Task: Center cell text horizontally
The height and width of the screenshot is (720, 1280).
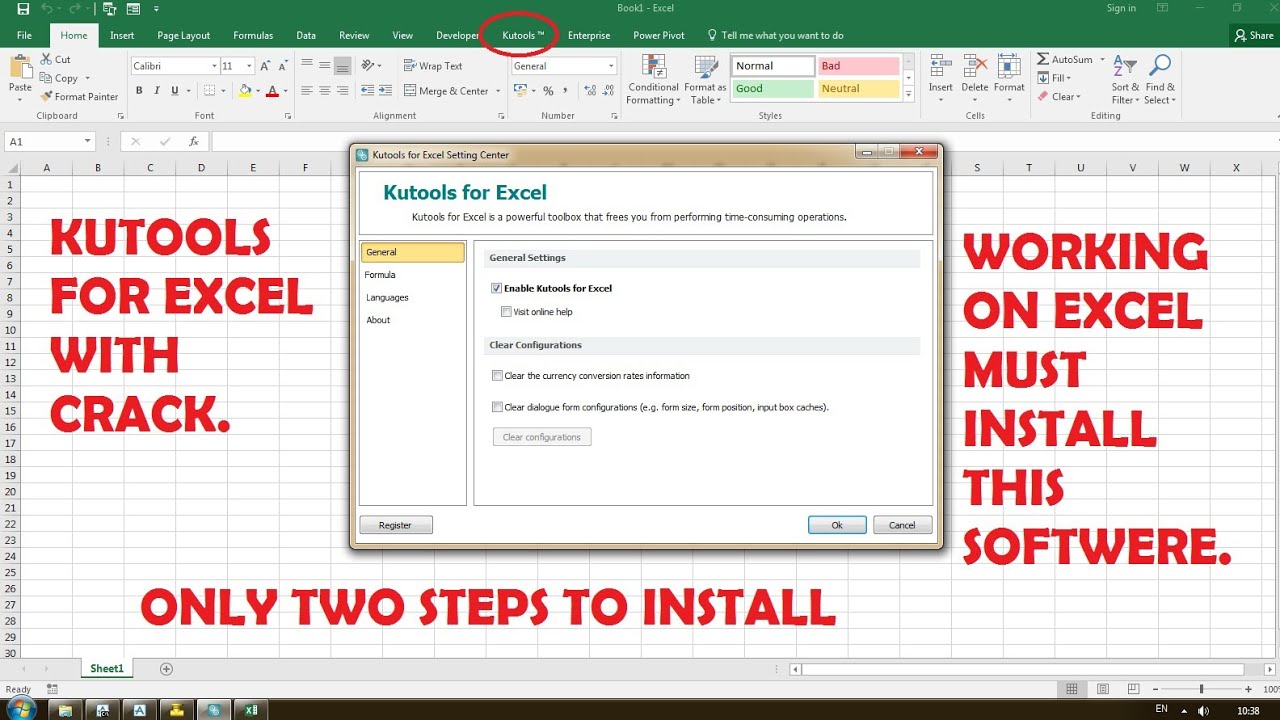Action: coord(325,91)
